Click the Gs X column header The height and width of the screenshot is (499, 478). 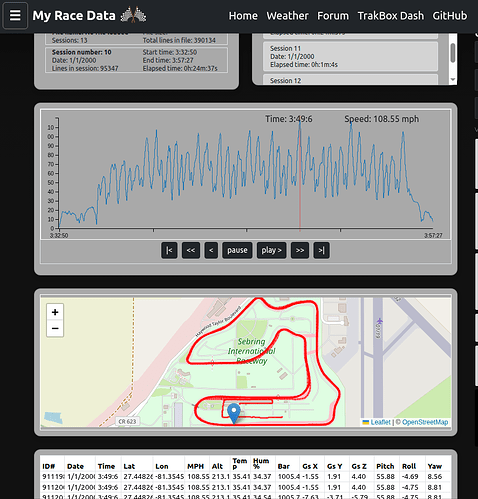[310, 466]
